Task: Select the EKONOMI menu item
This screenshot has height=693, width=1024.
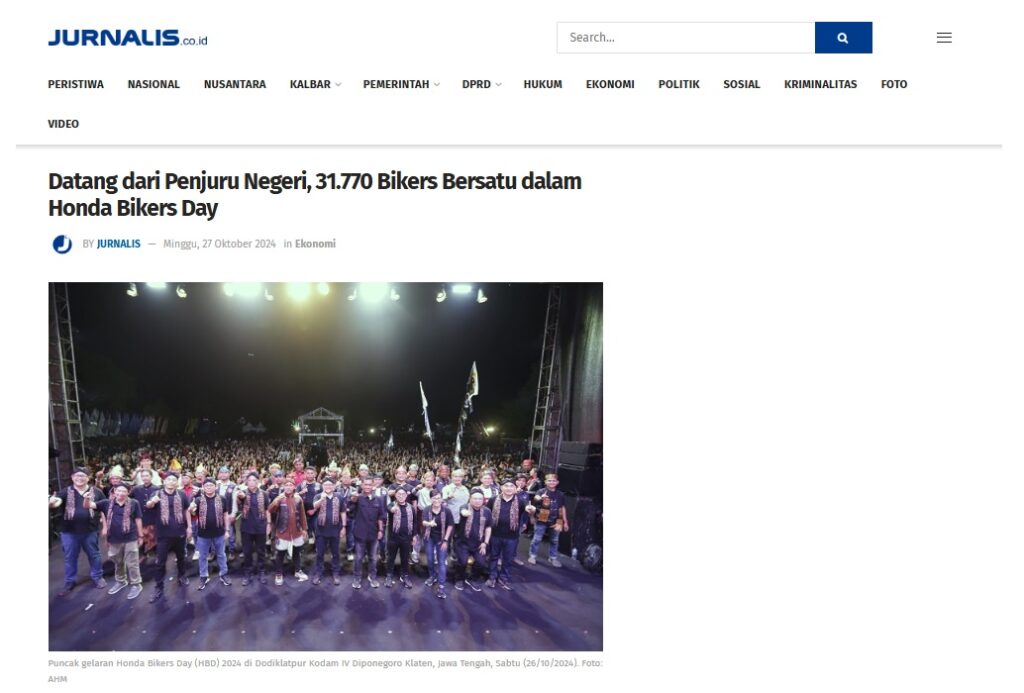Action: tap(610, 84)
